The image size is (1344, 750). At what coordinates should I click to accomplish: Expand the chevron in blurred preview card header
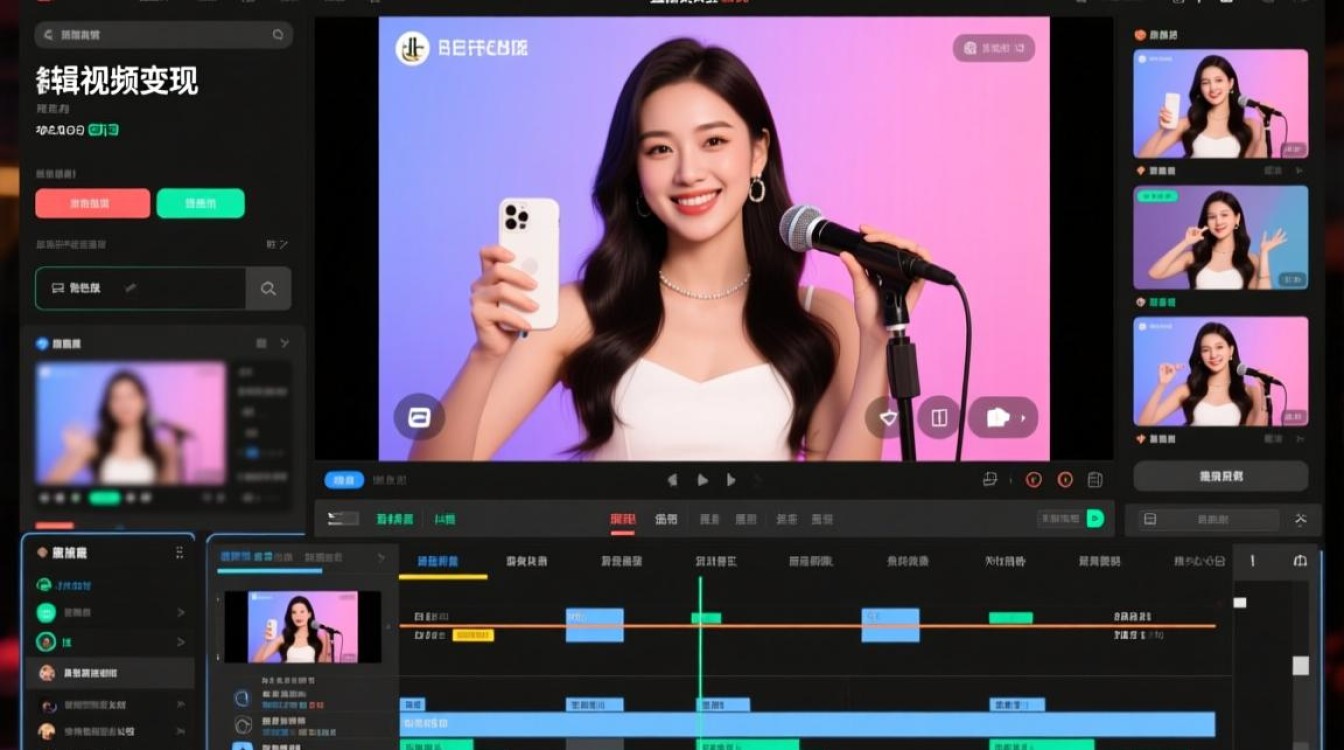285,343
